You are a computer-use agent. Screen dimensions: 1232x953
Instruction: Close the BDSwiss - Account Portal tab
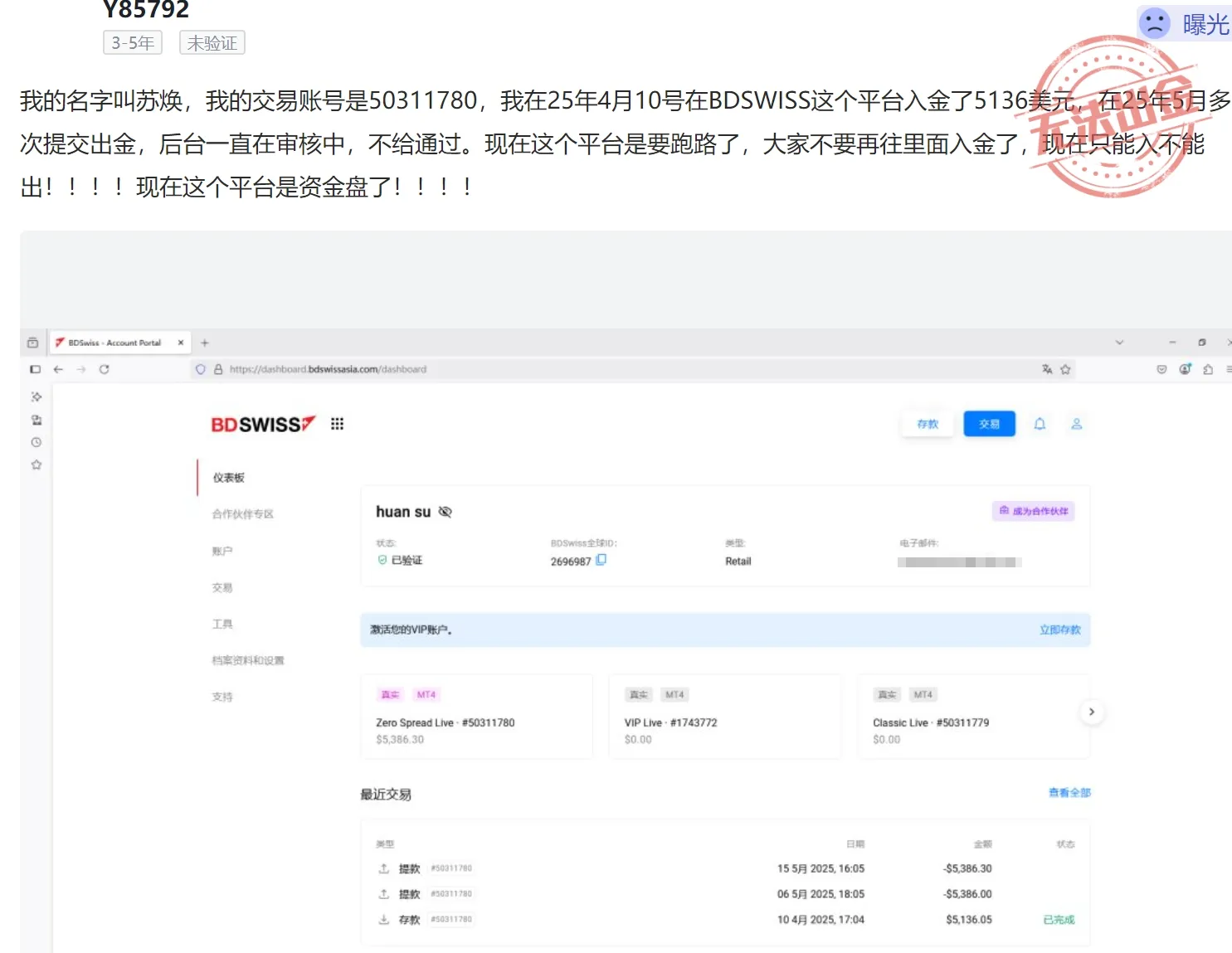tap(181, 343)
